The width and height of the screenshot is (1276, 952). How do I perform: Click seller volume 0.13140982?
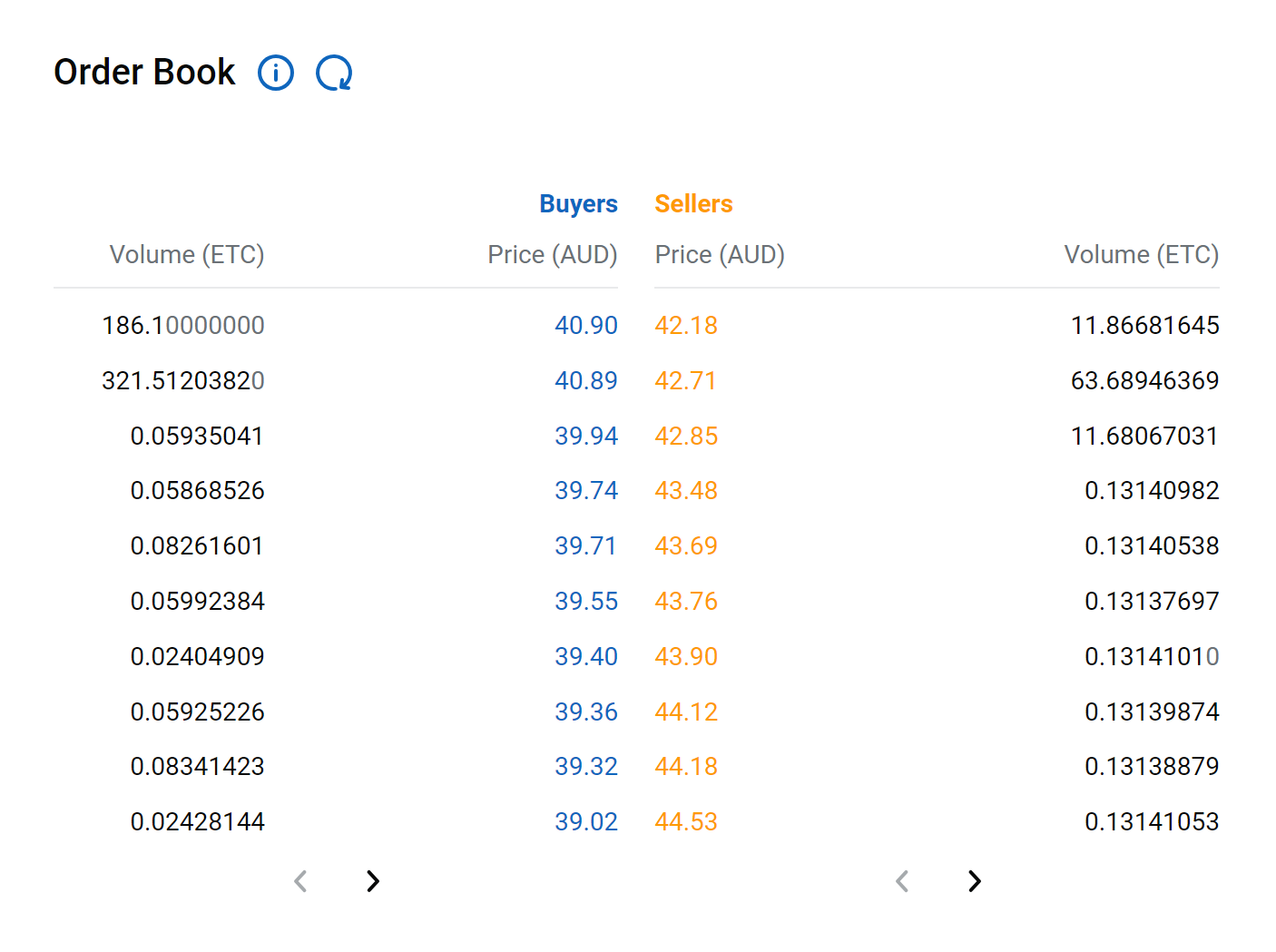pos(1152,491)
